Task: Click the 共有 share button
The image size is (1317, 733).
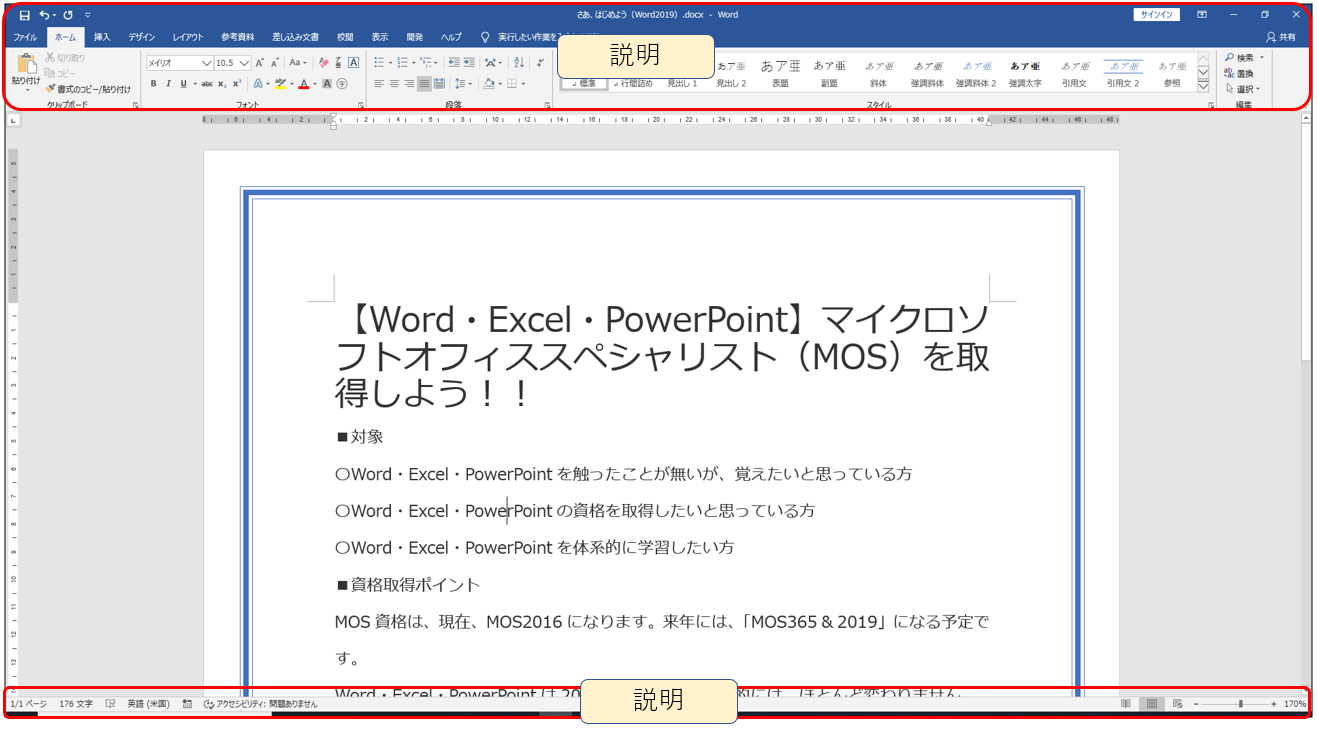Action: [x=1281, y=37]
